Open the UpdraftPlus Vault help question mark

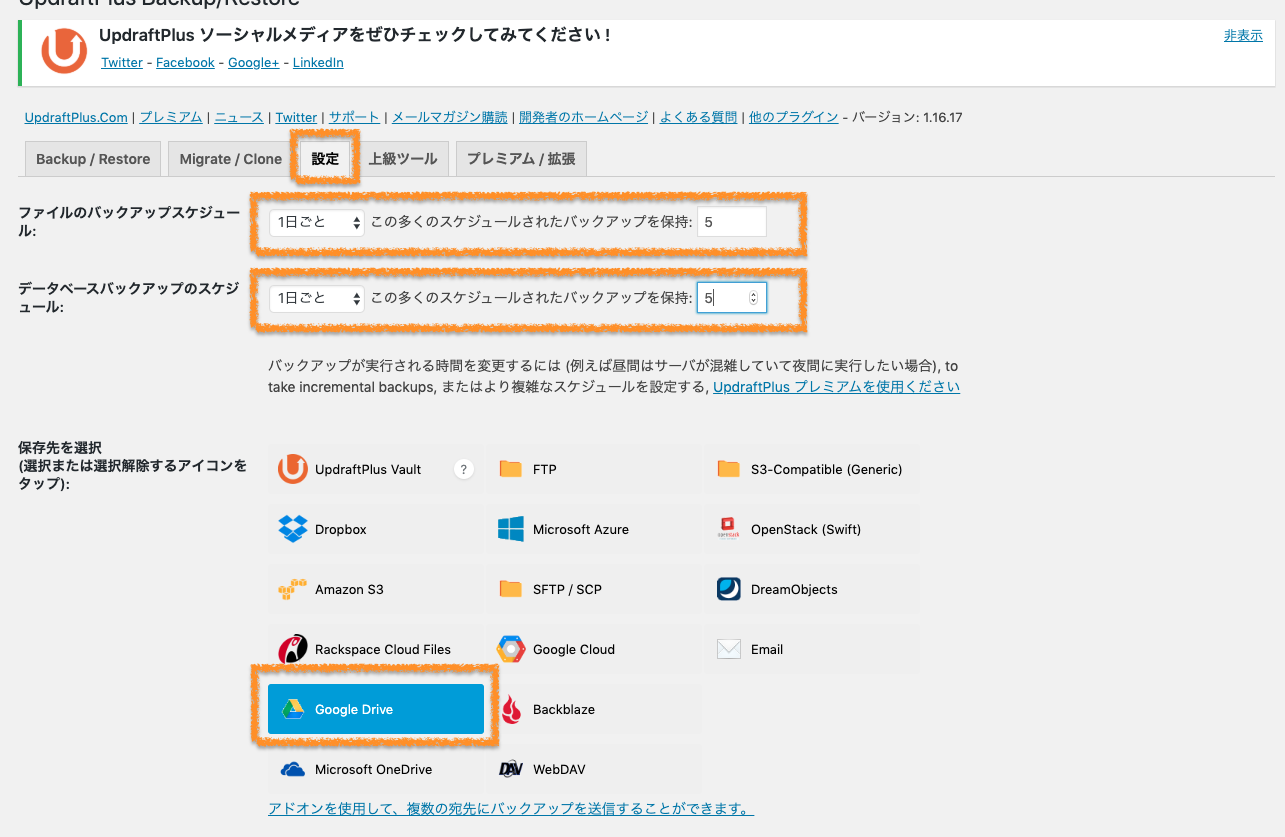point(463,469)
